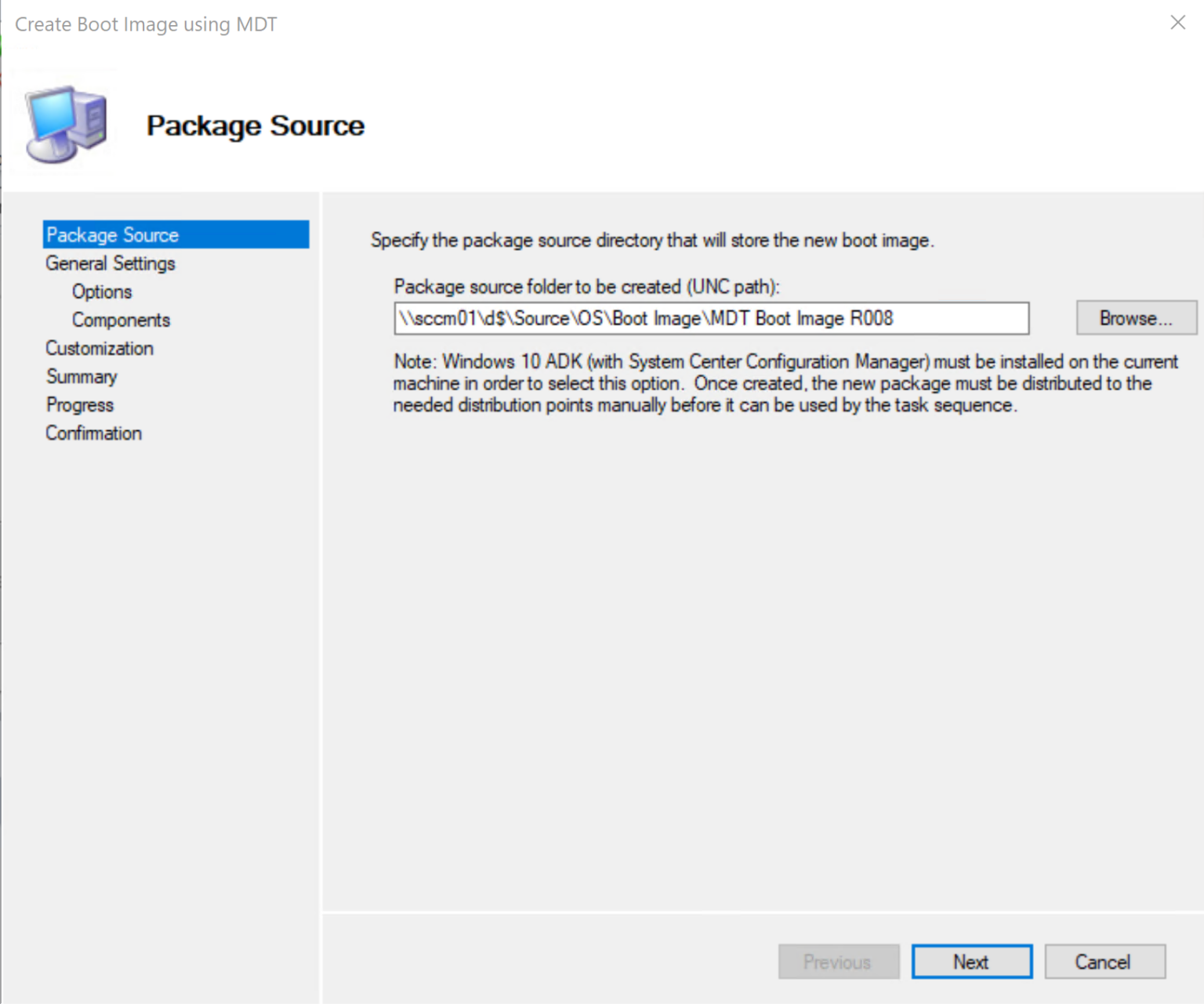Select the Package Source step in sidebar
This screenshot has height=1004, width=1204.
click(111, 234)
